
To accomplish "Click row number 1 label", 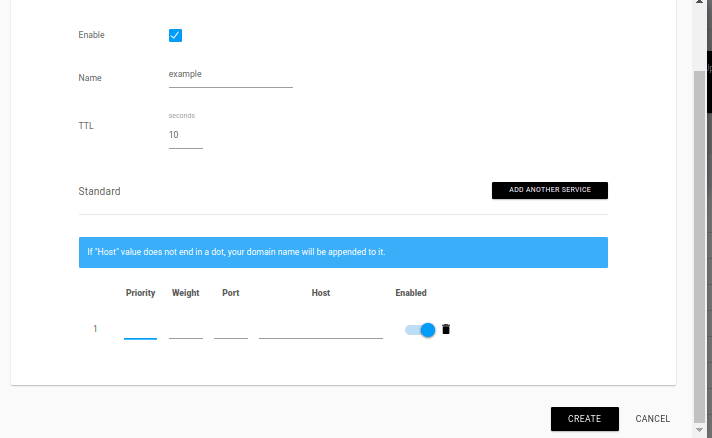I will 95,329.
